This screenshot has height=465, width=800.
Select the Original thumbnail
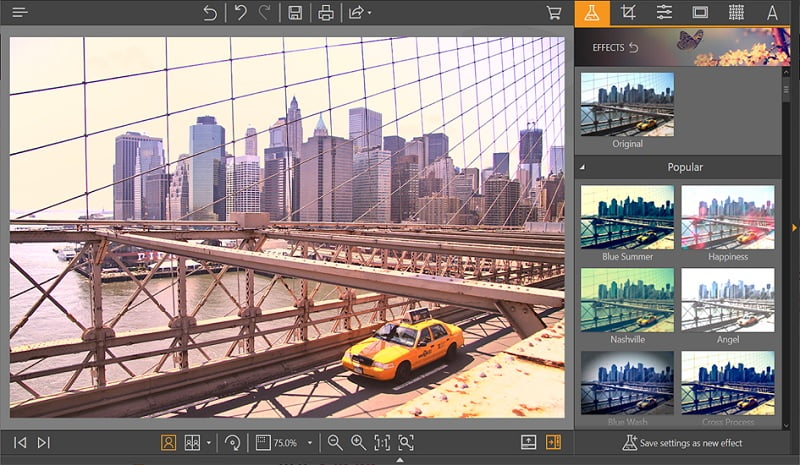[x=627, y=104]
